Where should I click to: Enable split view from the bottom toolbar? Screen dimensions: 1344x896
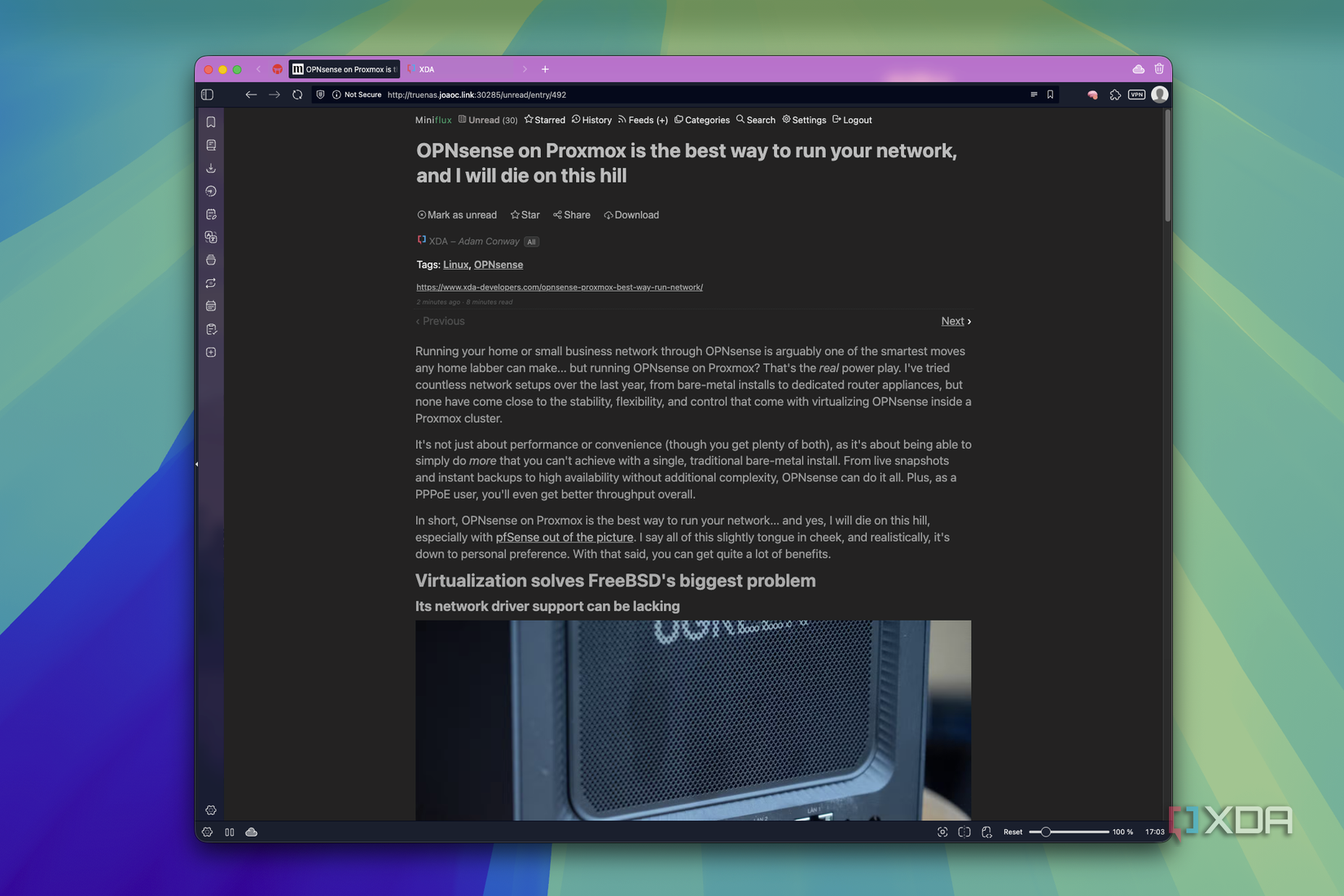[x=964, y=832]
